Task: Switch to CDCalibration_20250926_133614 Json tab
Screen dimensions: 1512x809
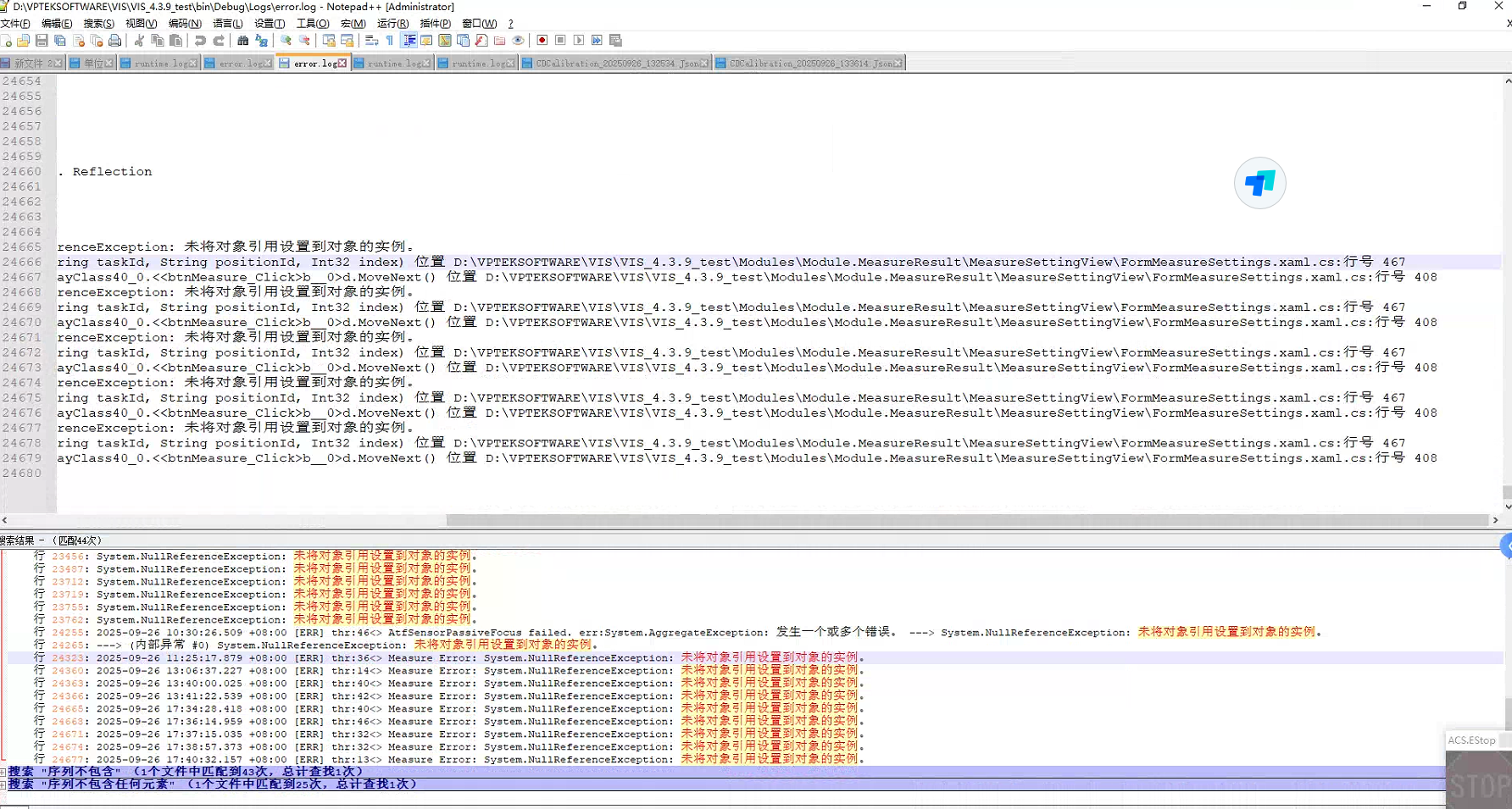Action: [x=809, y=64]
